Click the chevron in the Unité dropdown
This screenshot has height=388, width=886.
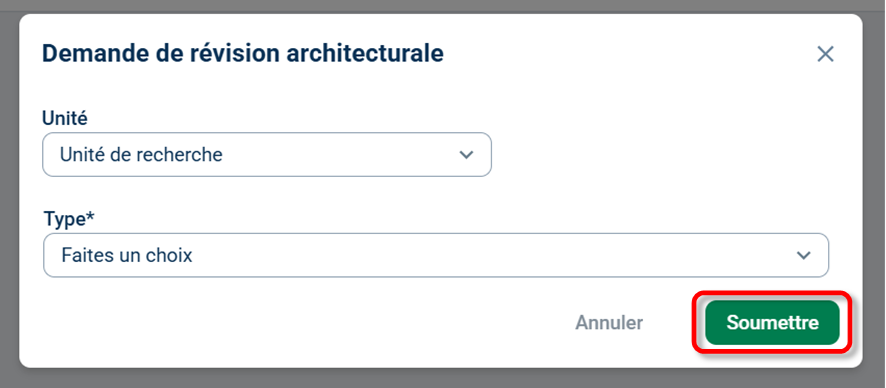click(x=466, y=155)
